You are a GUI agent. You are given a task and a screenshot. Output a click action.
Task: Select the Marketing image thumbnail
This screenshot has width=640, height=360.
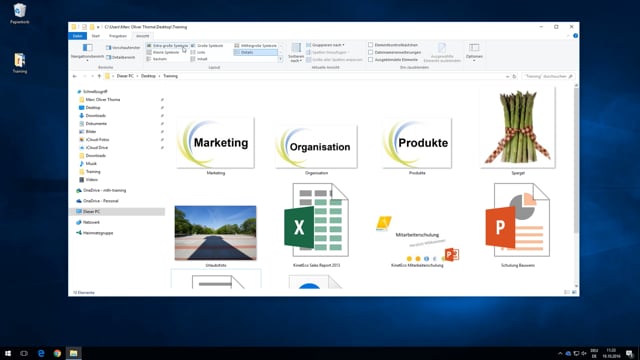216,143
